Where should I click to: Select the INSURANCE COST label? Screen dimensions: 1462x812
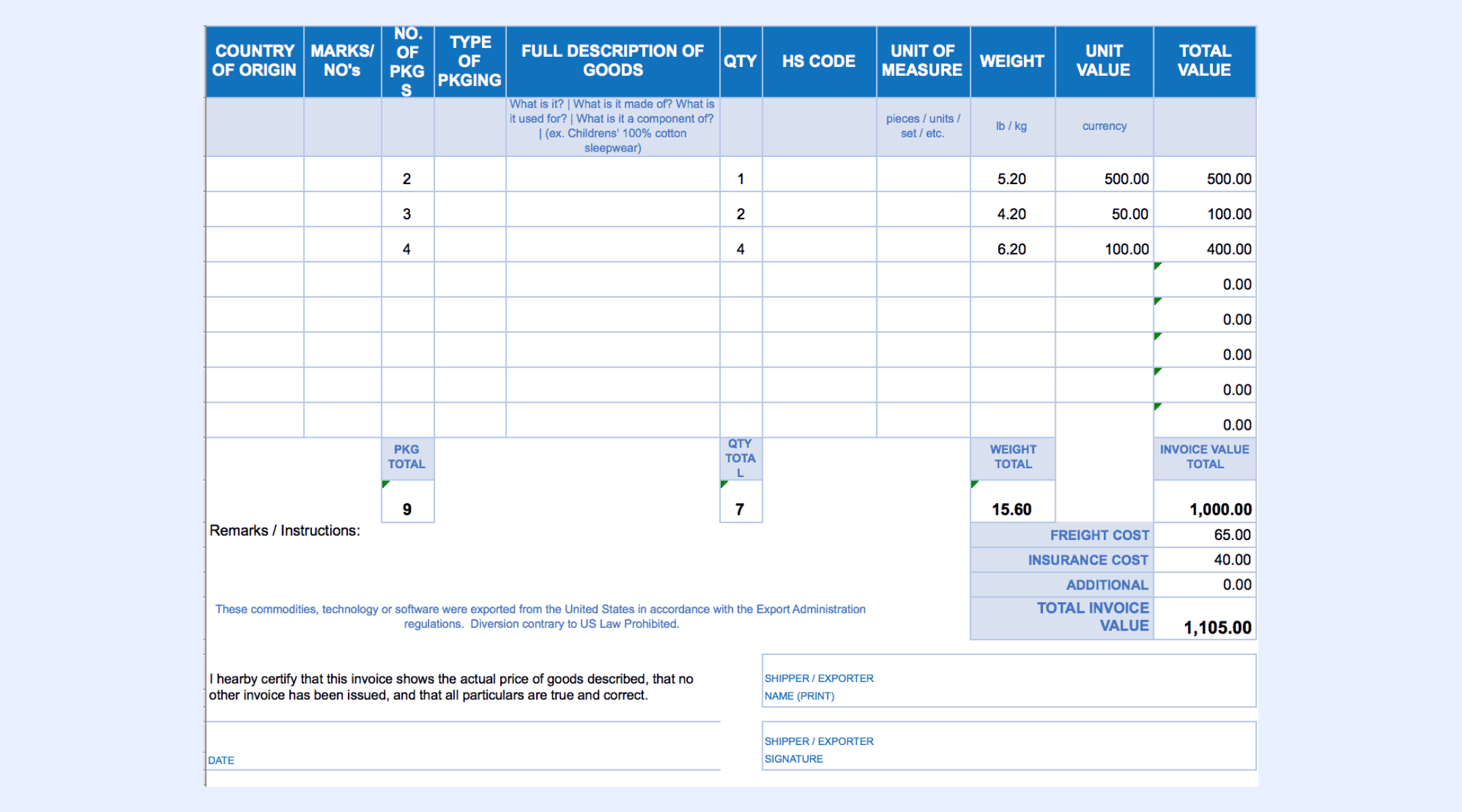tap(1062, 560)
